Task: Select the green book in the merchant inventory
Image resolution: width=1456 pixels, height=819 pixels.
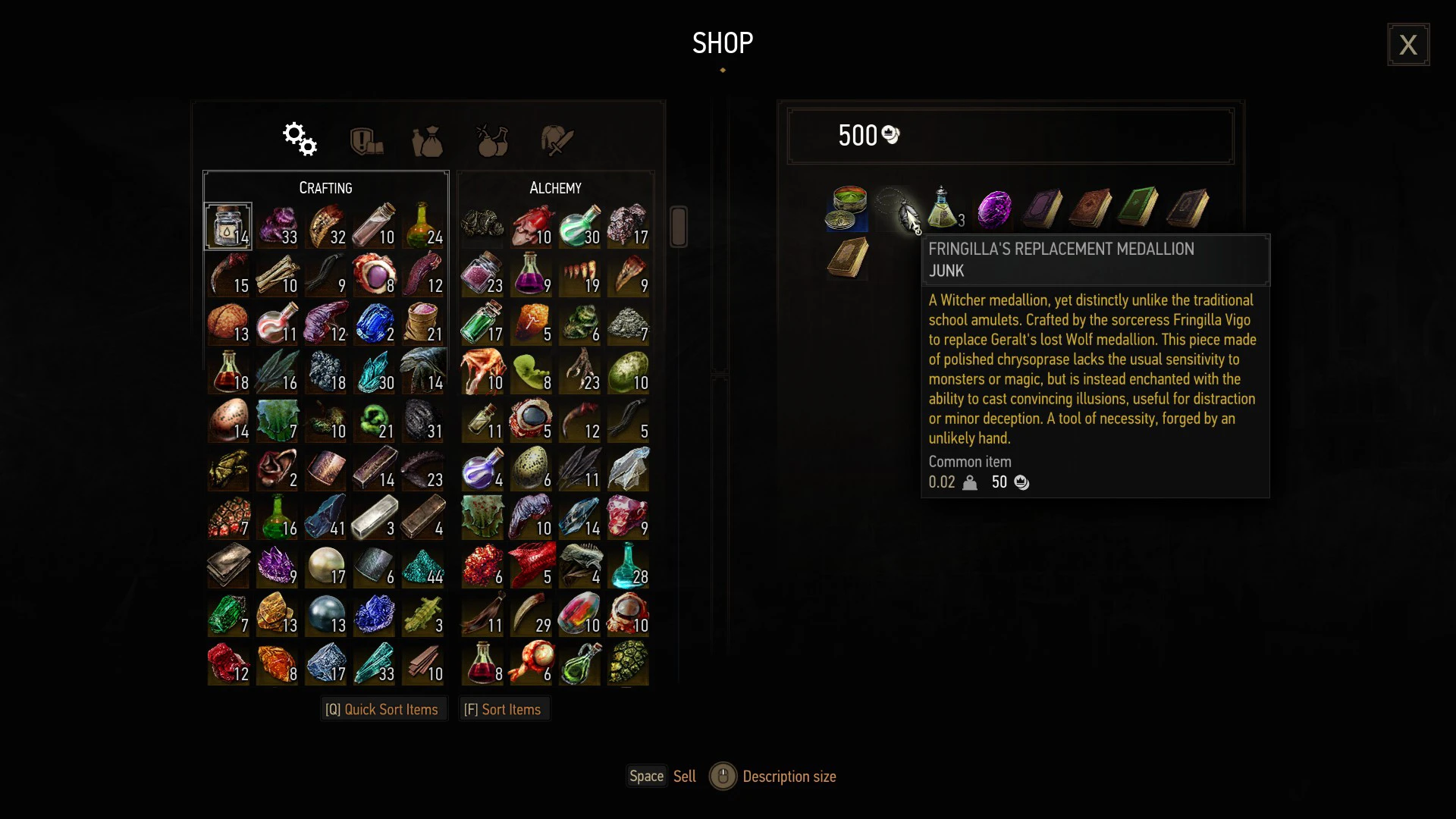Action: (x=1139, y=208)
